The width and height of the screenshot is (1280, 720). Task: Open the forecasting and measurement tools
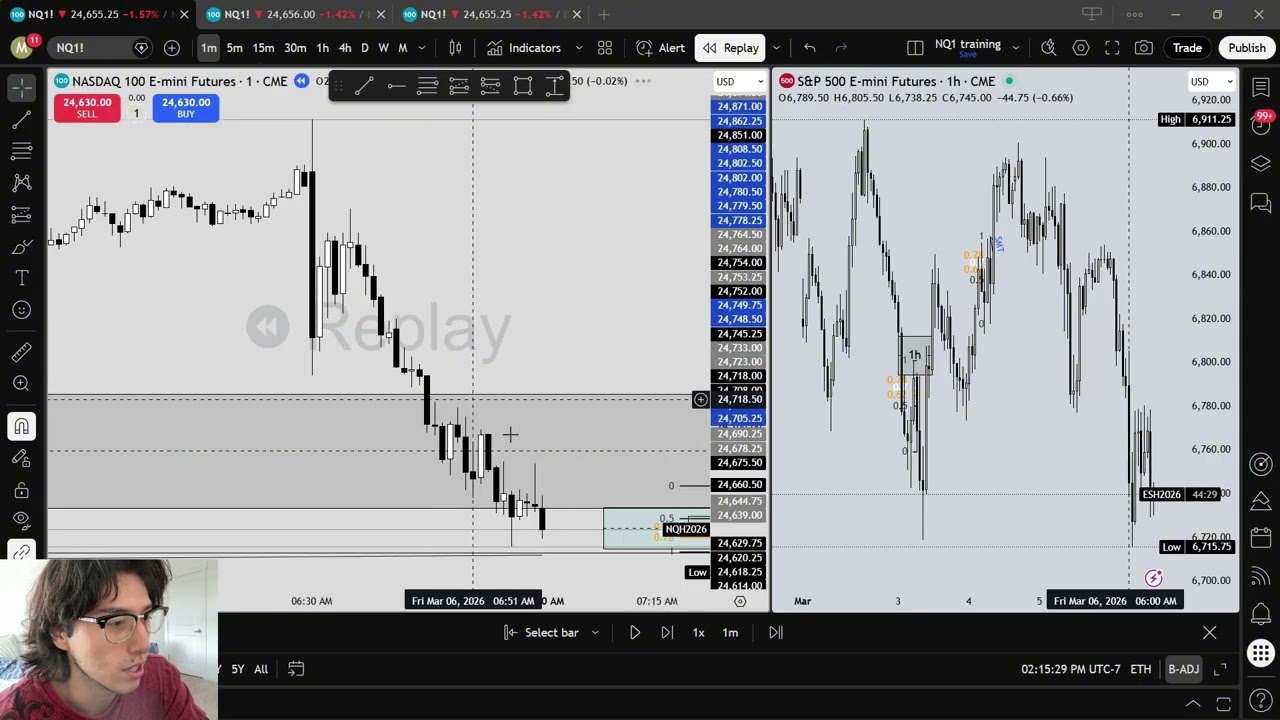click(21, 215)
